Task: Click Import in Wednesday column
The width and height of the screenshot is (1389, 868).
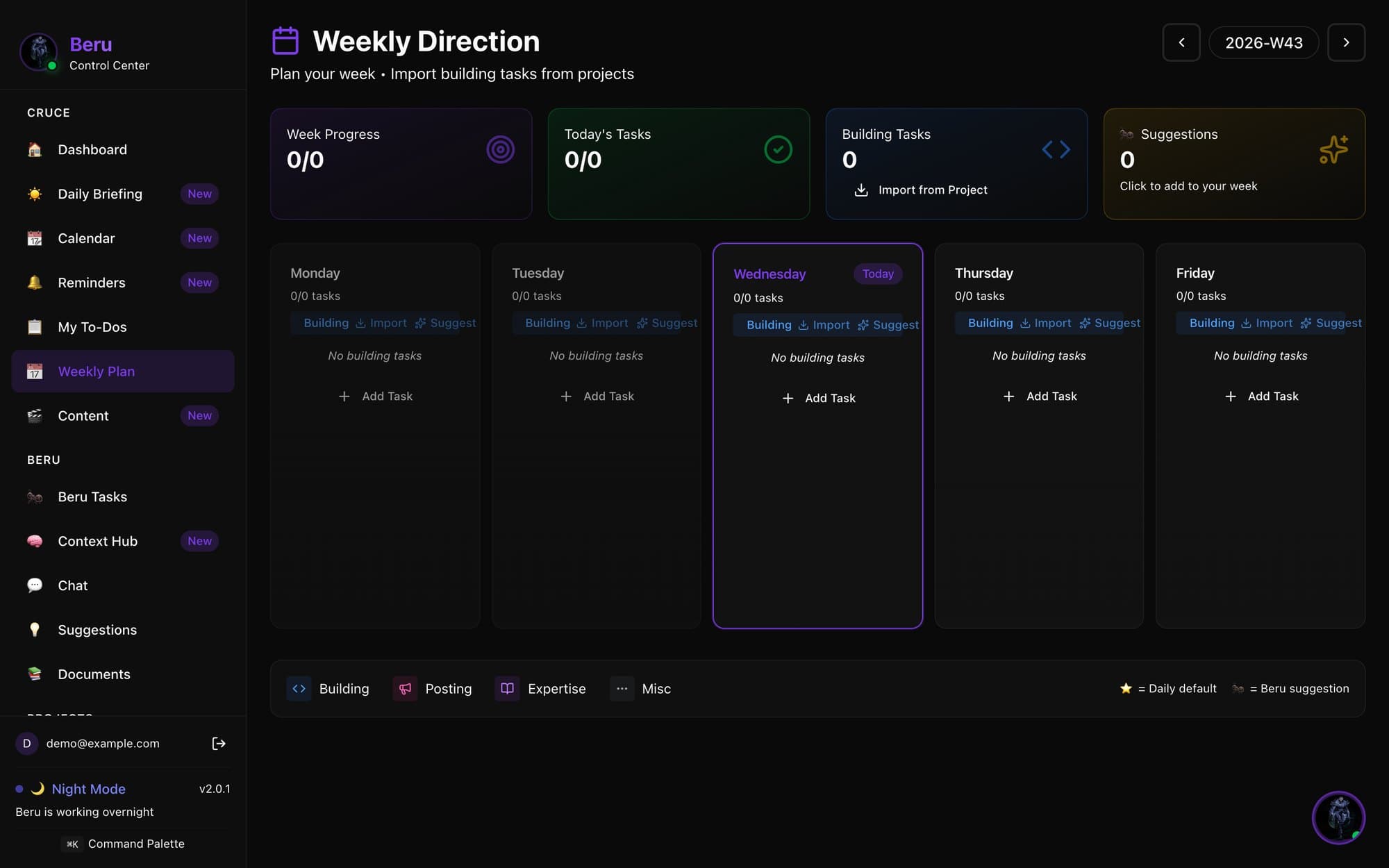Action: point(824,325)
